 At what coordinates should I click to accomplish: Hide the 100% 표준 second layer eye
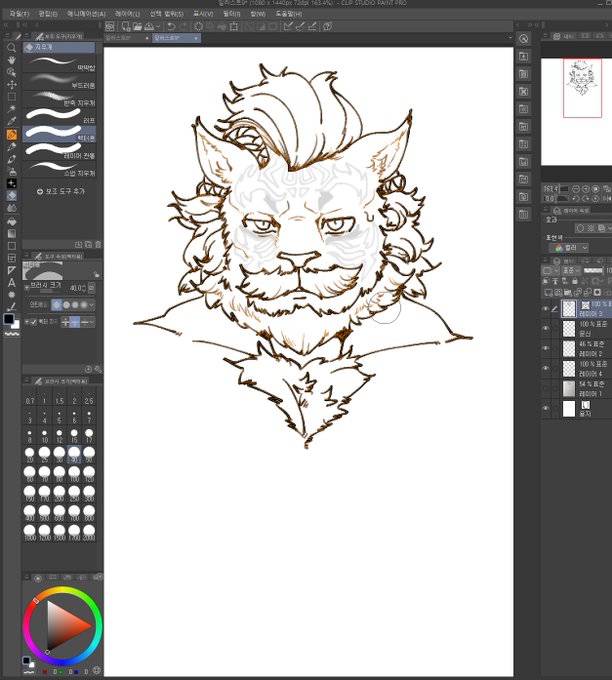coord(546,329)
